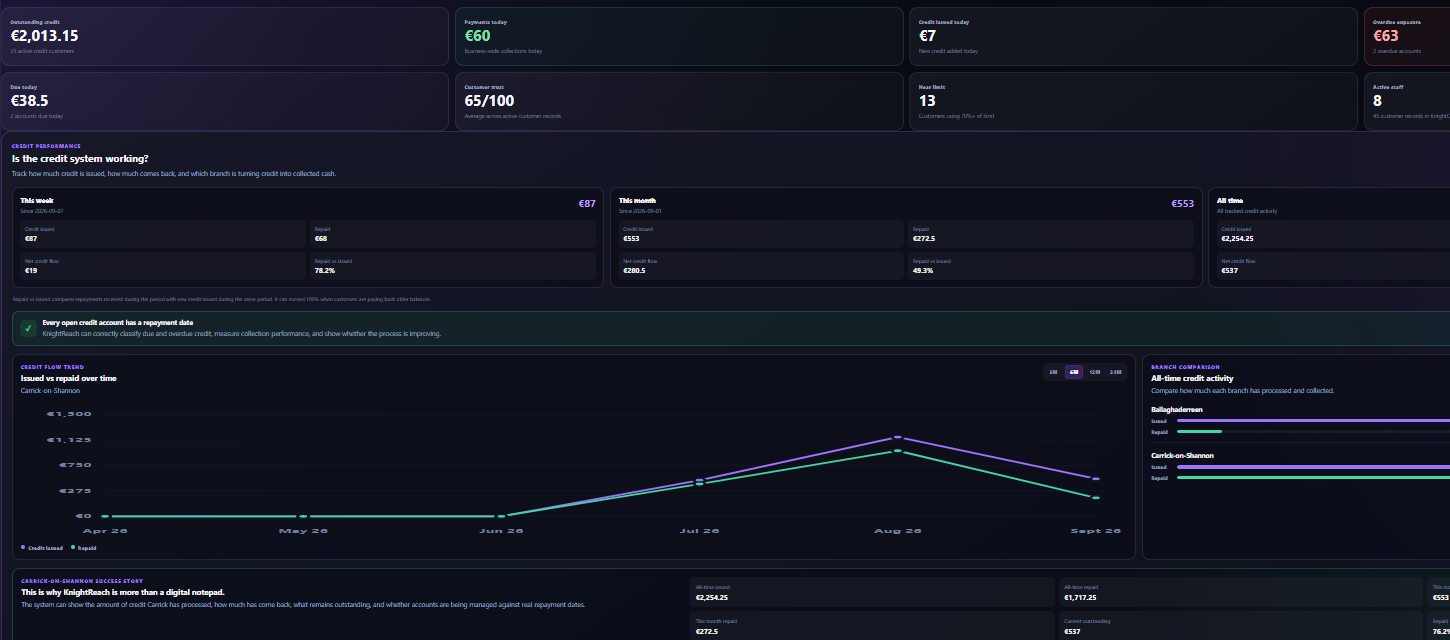The height and width of the screenshot is (640, 1450).
Task: Click the Carrick-on-Shannon label under the chart title
Action: 50,391
